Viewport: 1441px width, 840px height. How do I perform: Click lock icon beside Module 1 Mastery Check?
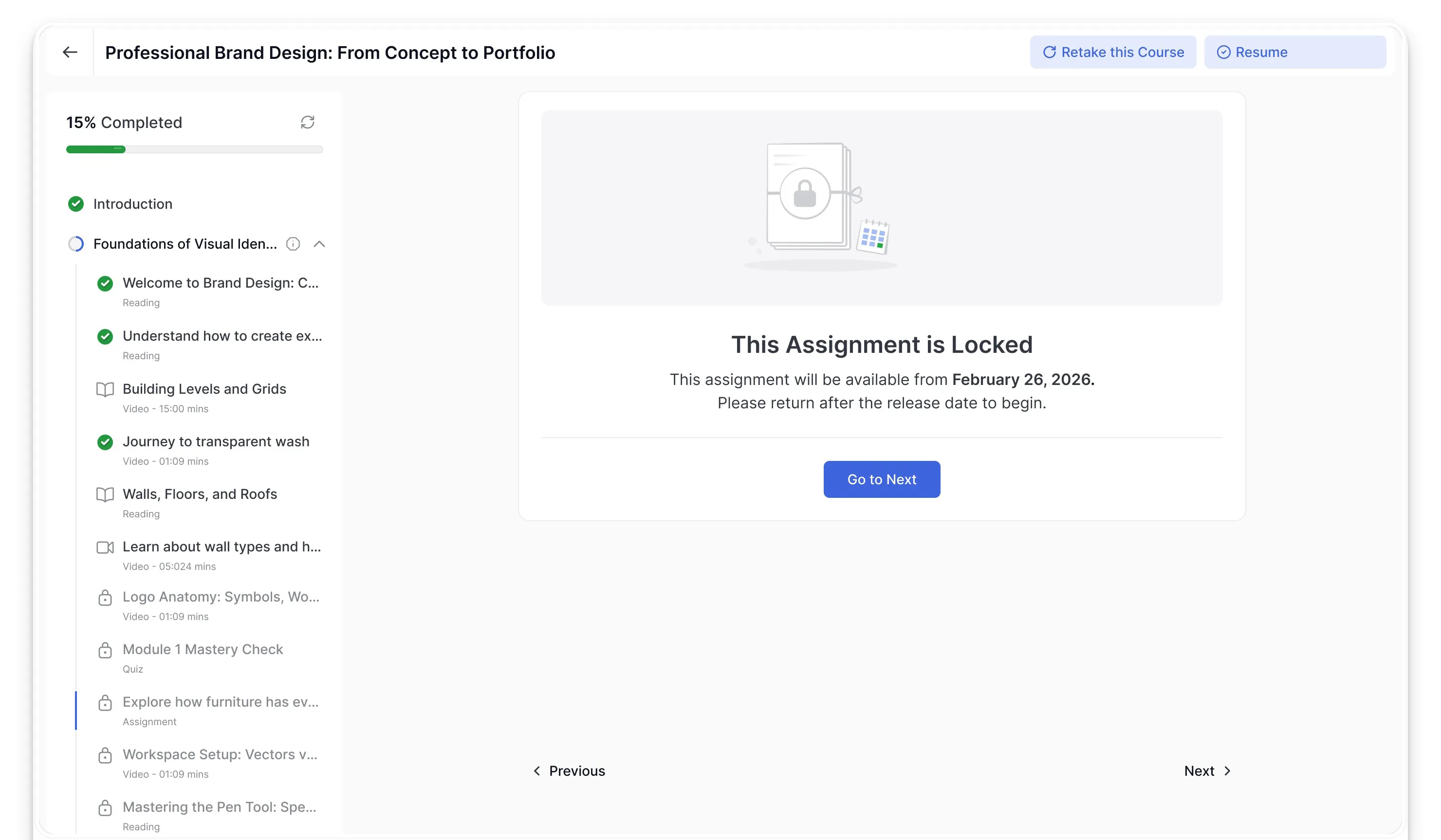[x=105, y=650]
